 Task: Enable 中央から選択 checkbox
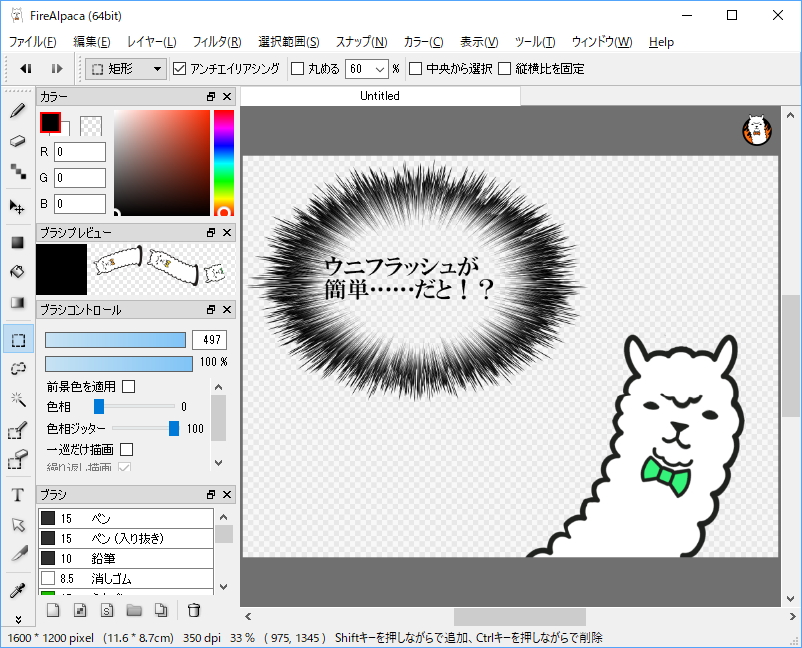(x=415, y=69)
